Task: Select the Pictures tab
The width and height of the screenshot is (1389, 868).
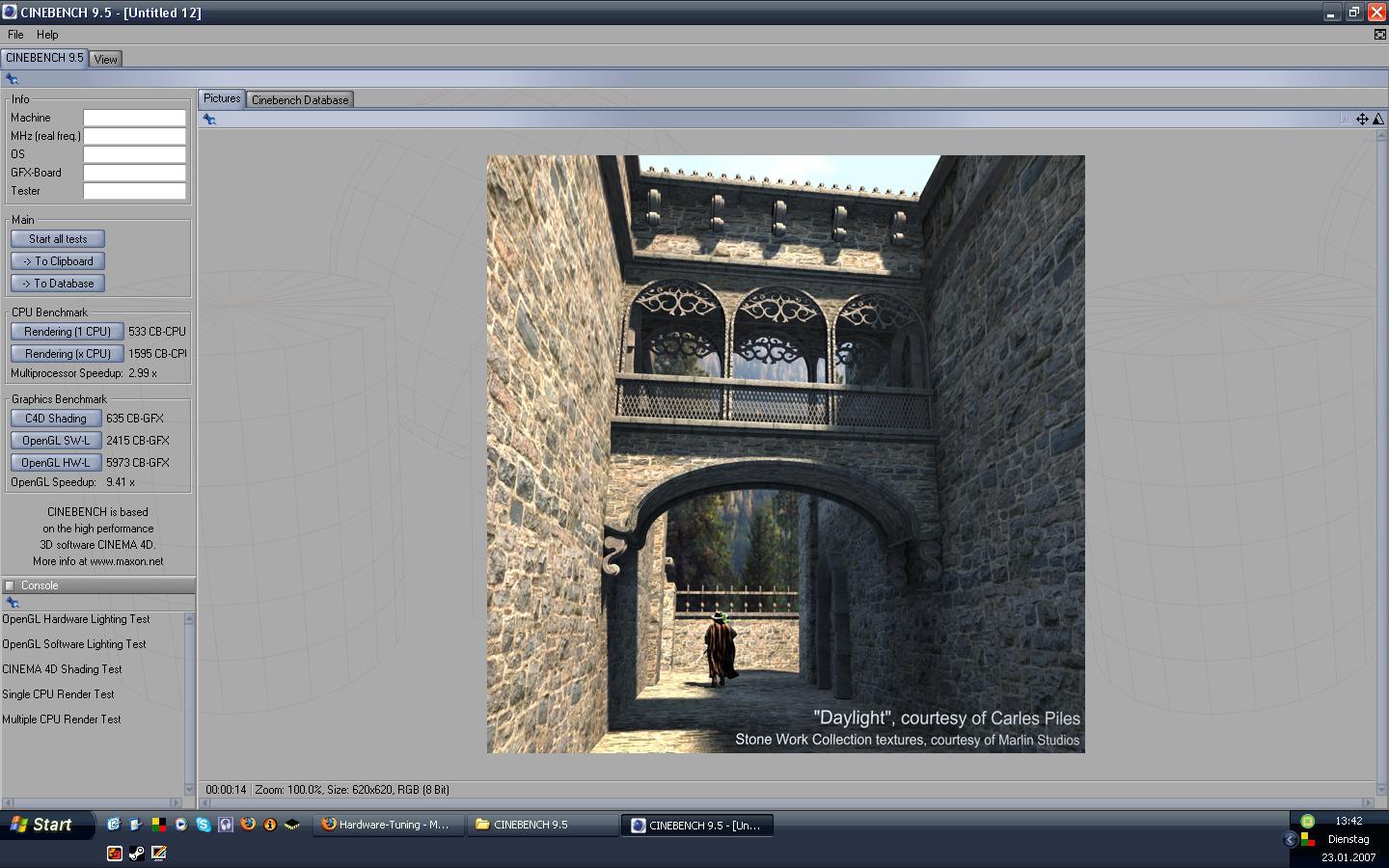Action: [x=222, y=98]
